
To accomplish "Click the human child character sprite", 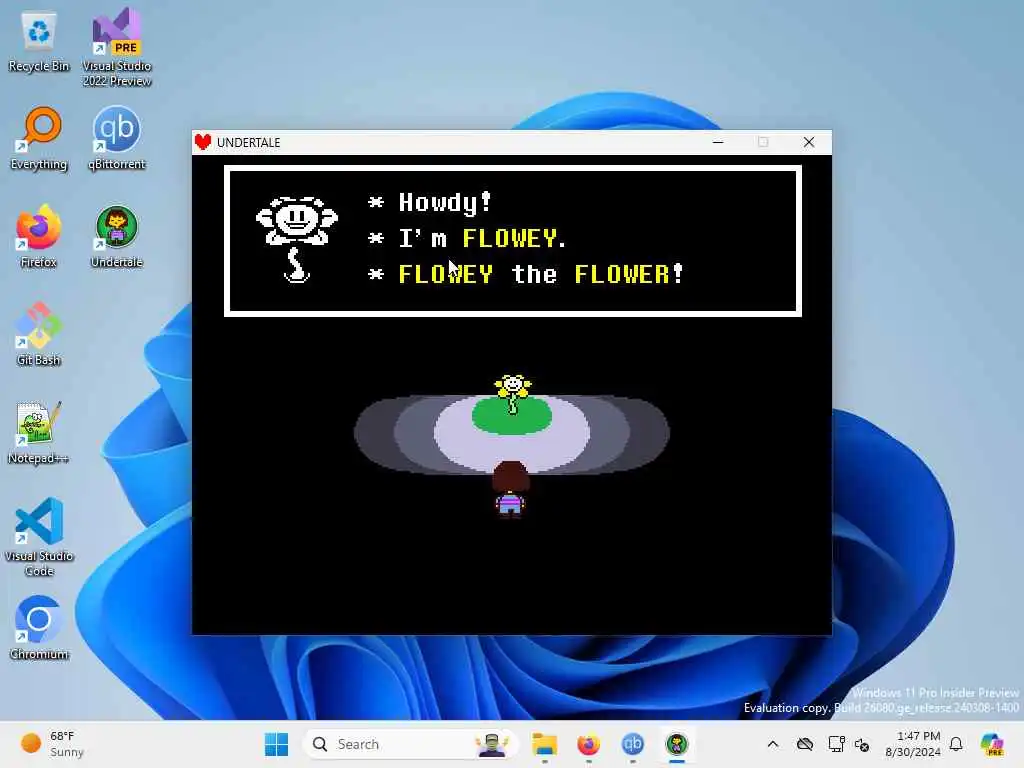I will coord(510,489).
